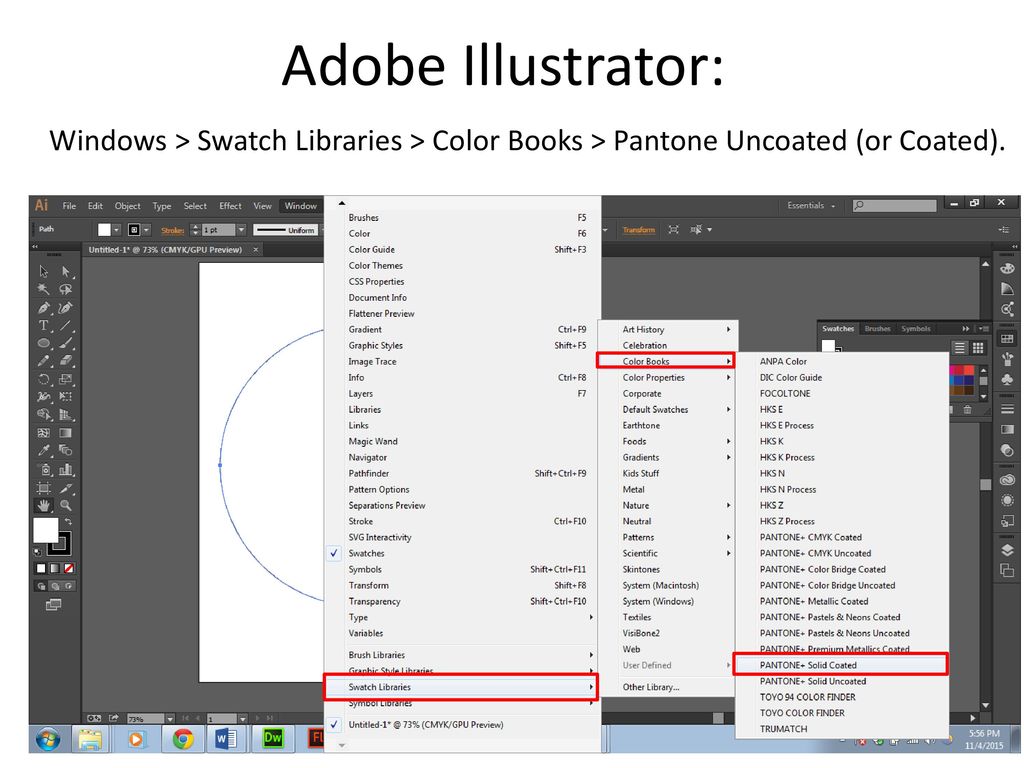This screenshot has width=1024, height=768.
Task: Open Microsoft Word from the taskbar
Action: [x=226, y=739]
